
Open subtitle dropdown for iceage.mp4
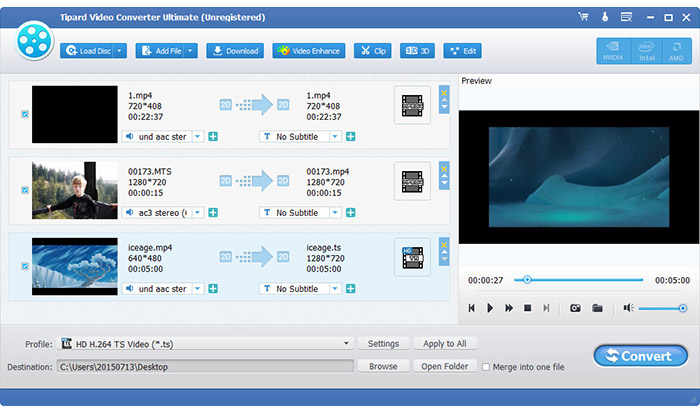point(335,288)
